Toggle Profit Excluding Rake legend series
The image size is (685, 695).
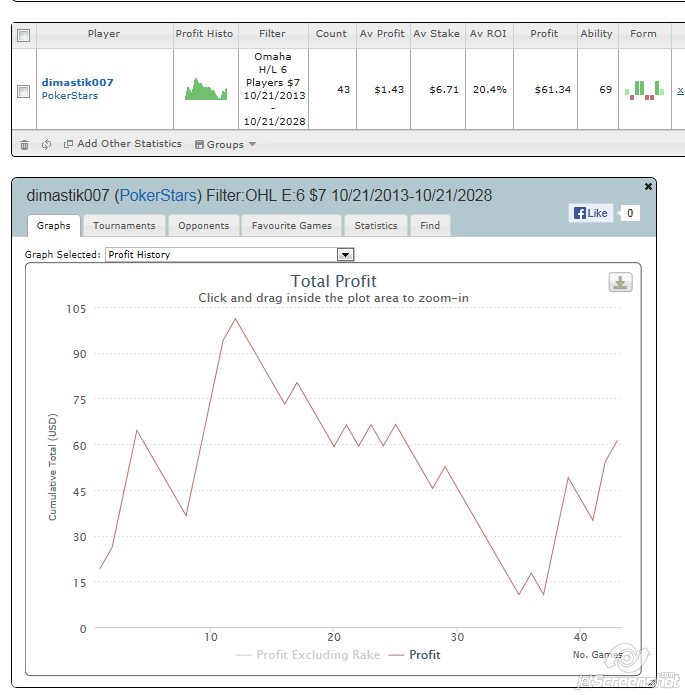[308, 655]
